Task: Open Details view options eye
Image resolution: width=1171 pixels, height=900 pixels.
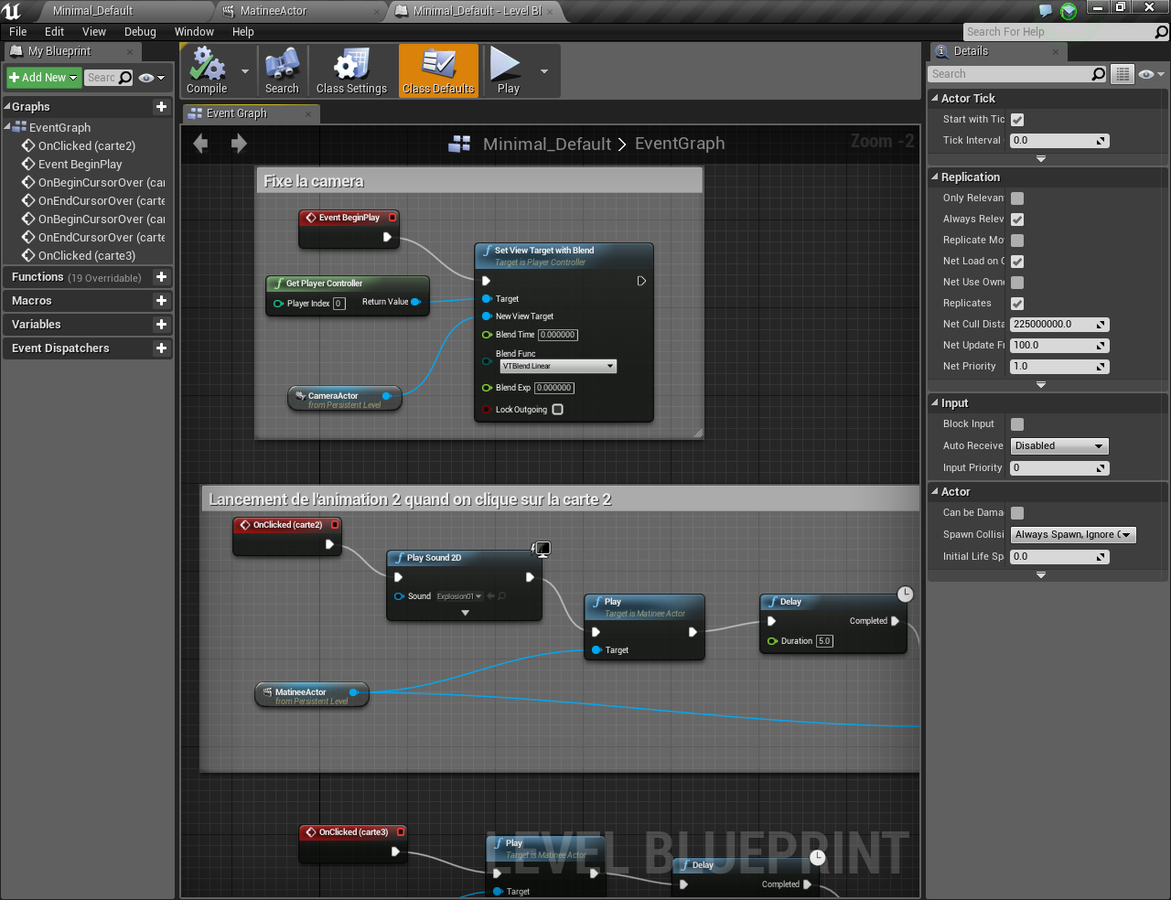Action: click(x=1151, y=74)
